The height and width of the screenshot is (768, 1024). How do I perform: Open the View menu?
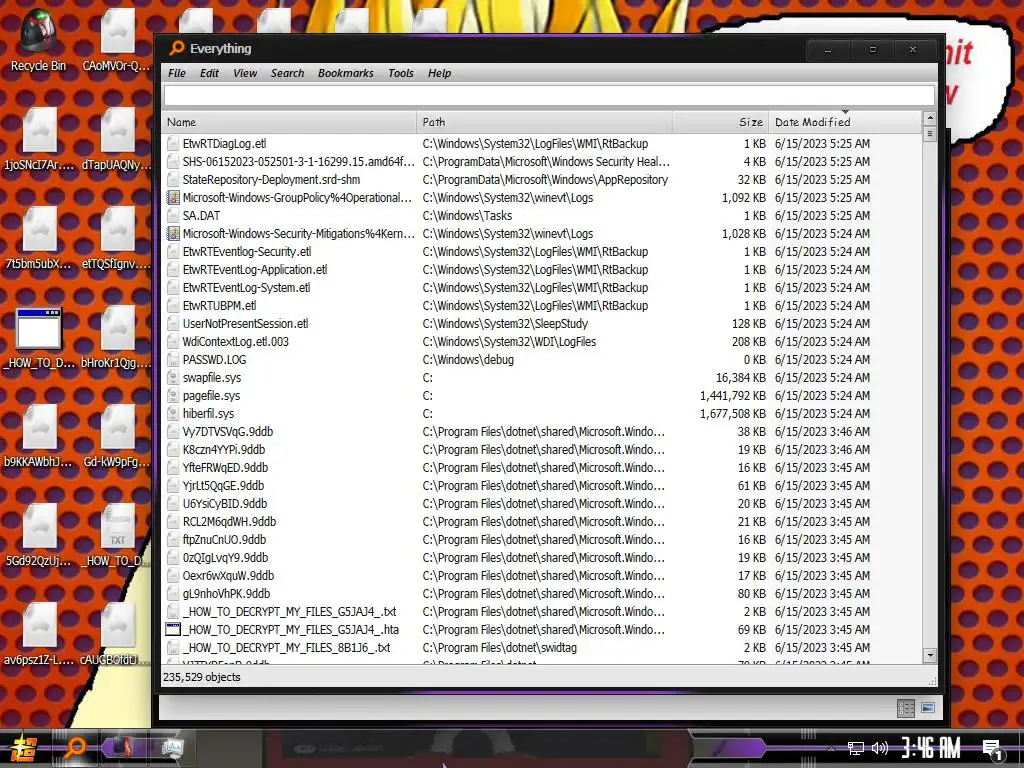coord(245,73)
